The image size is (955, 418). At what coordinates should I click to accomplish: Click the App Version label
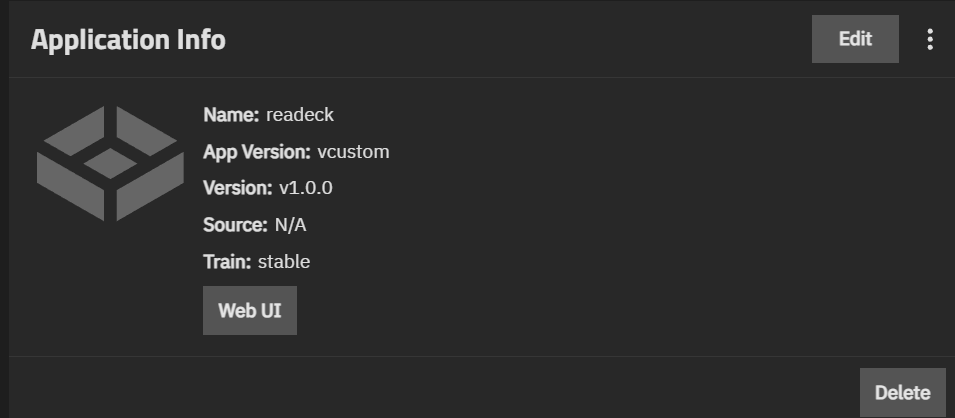tap(257, 152)
